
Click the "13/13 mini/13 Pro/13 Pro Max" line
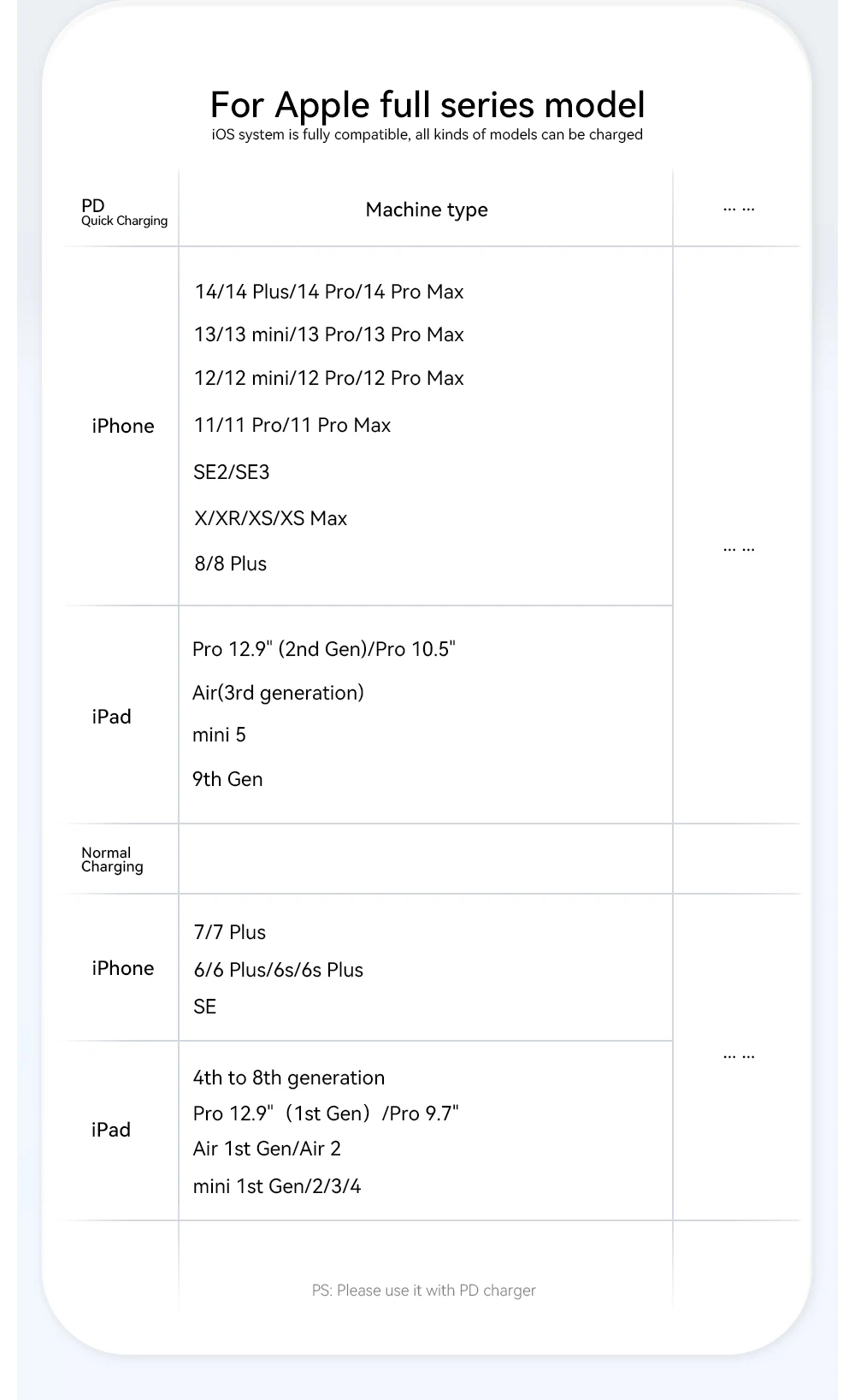328,334
